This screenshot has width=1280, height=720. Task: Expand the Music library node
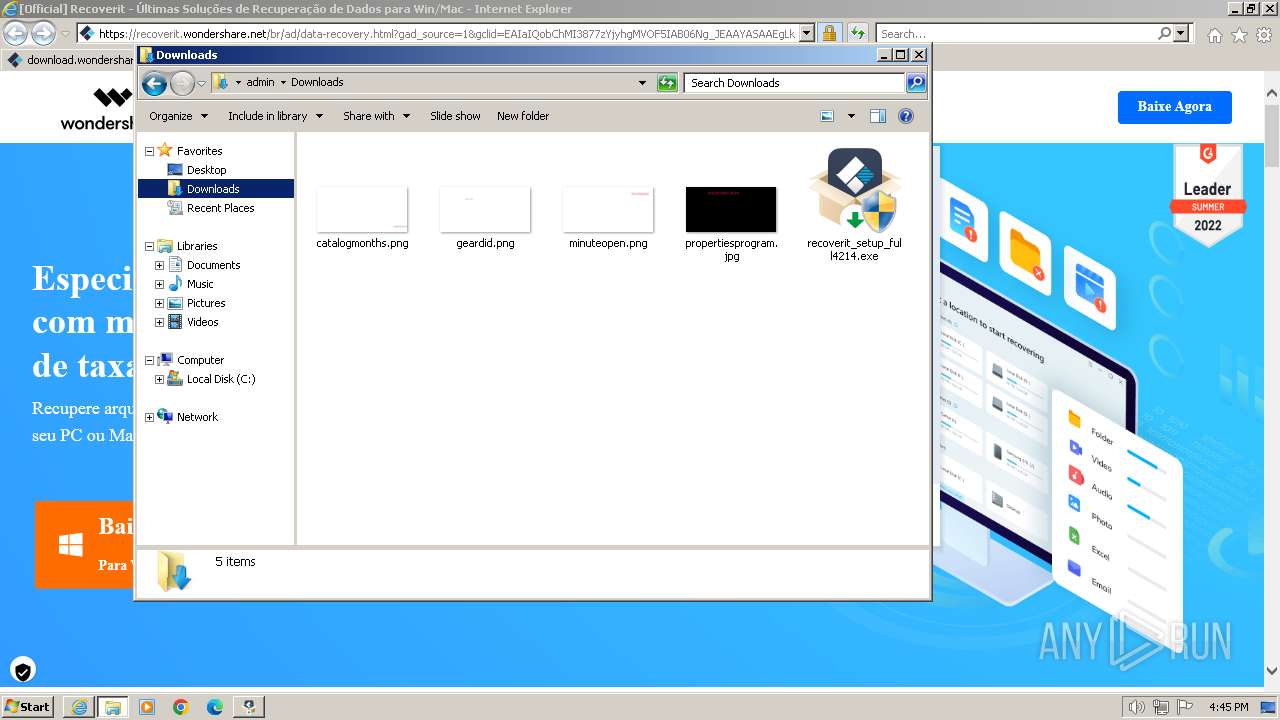(x=159, y=284)
